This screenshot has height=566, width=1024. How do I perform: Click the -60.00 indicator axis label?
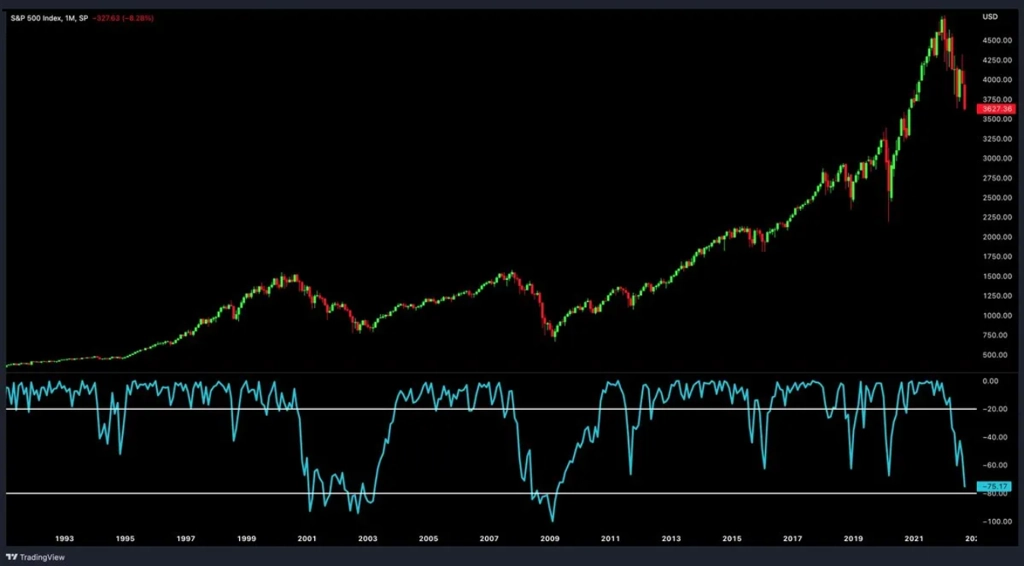(x=995, y=465)
